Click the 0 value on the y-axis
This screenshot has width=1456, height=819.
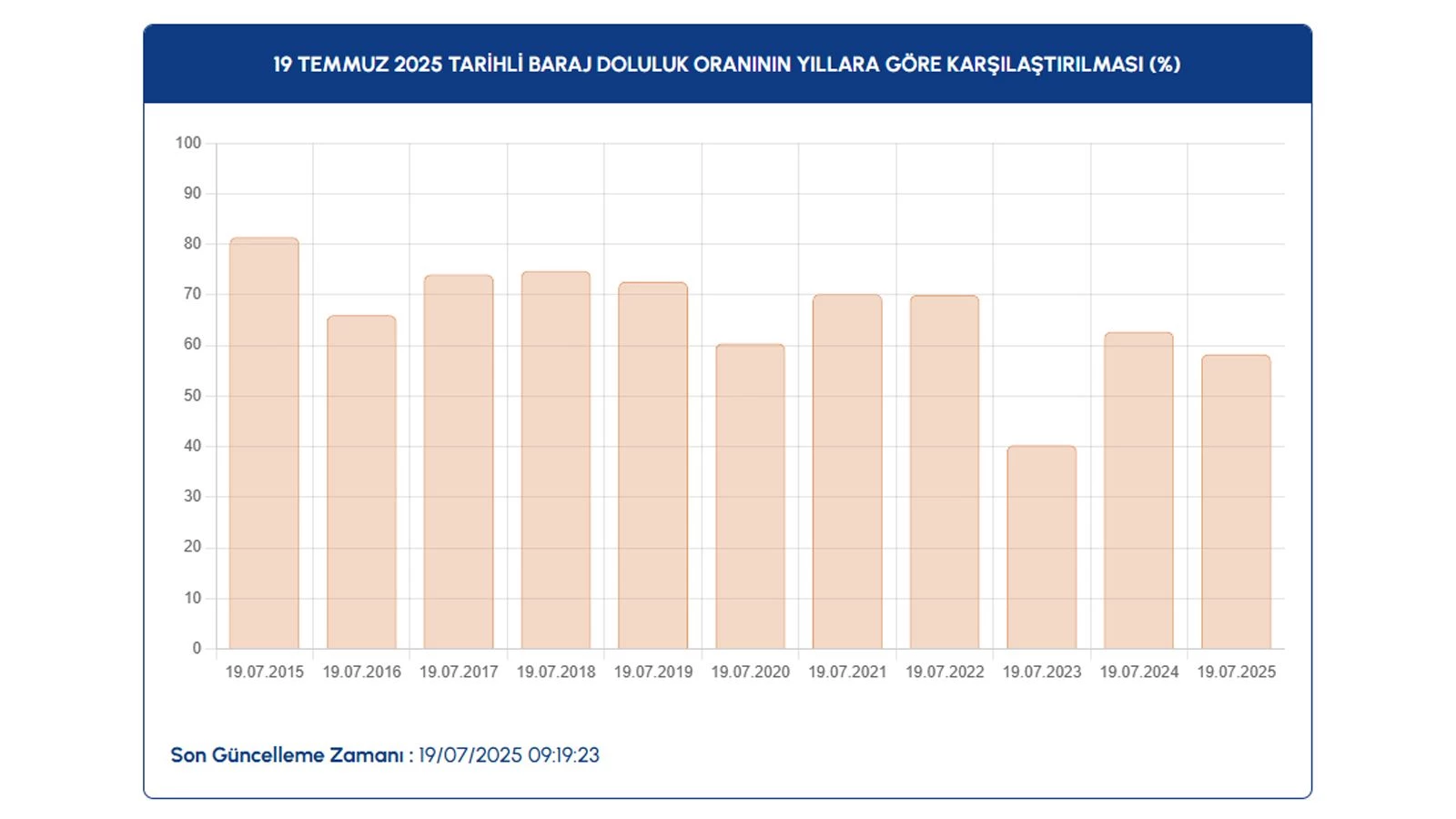[x=197, y=648]
